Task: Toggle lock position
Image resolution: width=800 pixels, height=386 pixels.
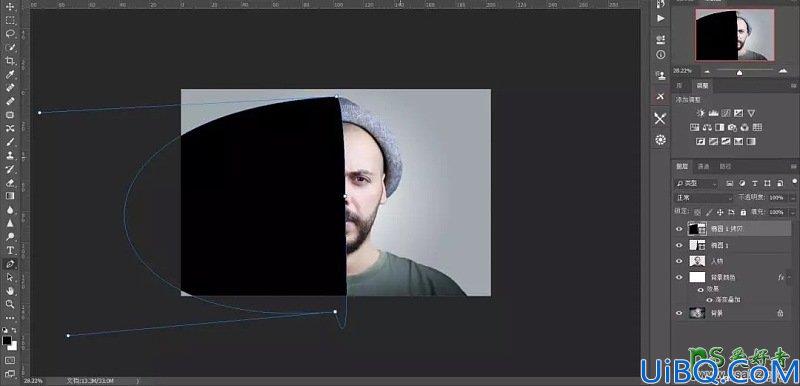Action: coord(720,212)
